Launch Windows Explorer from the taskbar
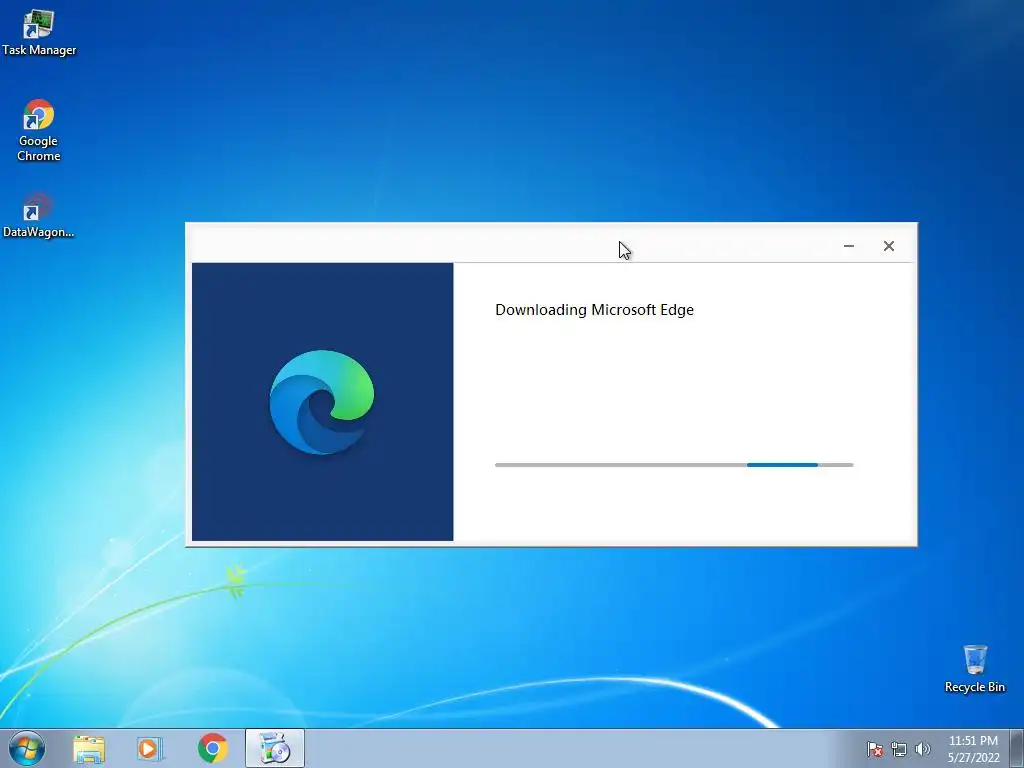This screenshot has width=1024, height=768. pos(89,748)
